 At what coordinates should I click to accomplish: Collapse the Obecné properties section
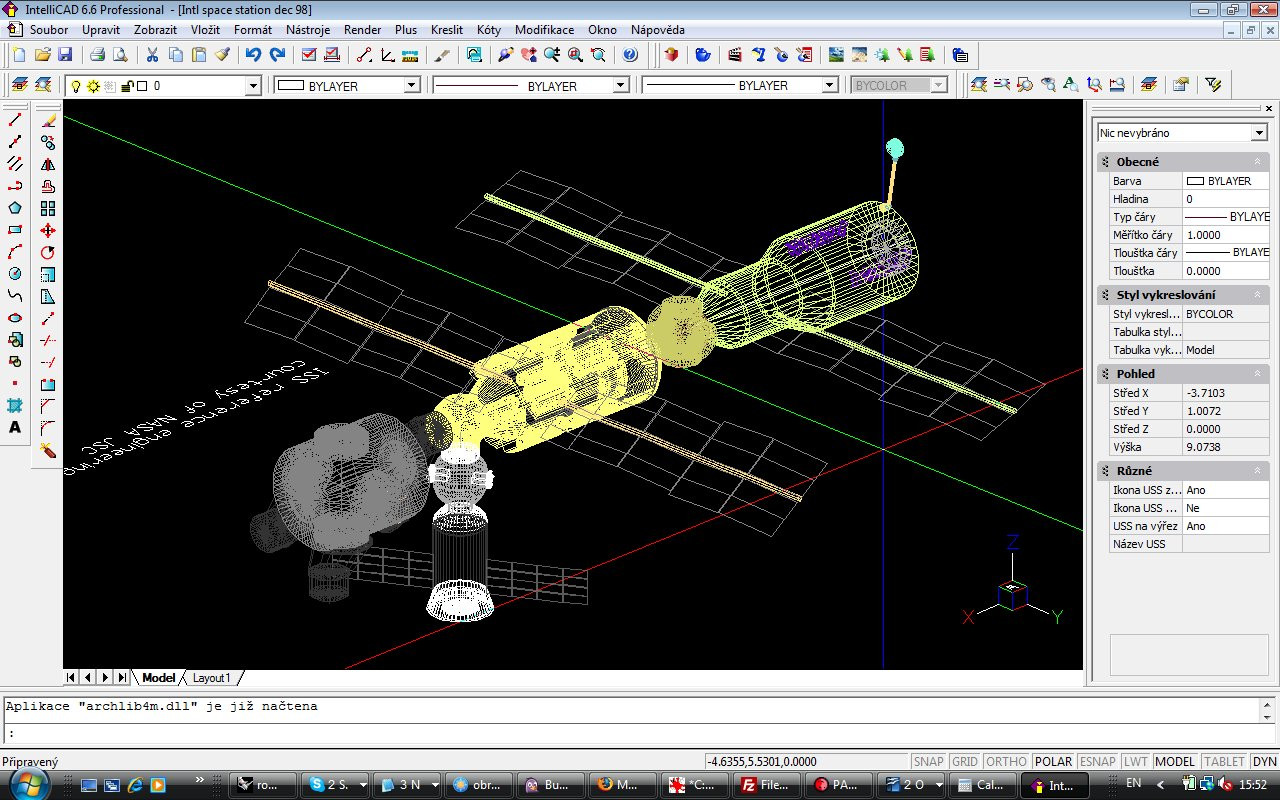[1257, 162]
